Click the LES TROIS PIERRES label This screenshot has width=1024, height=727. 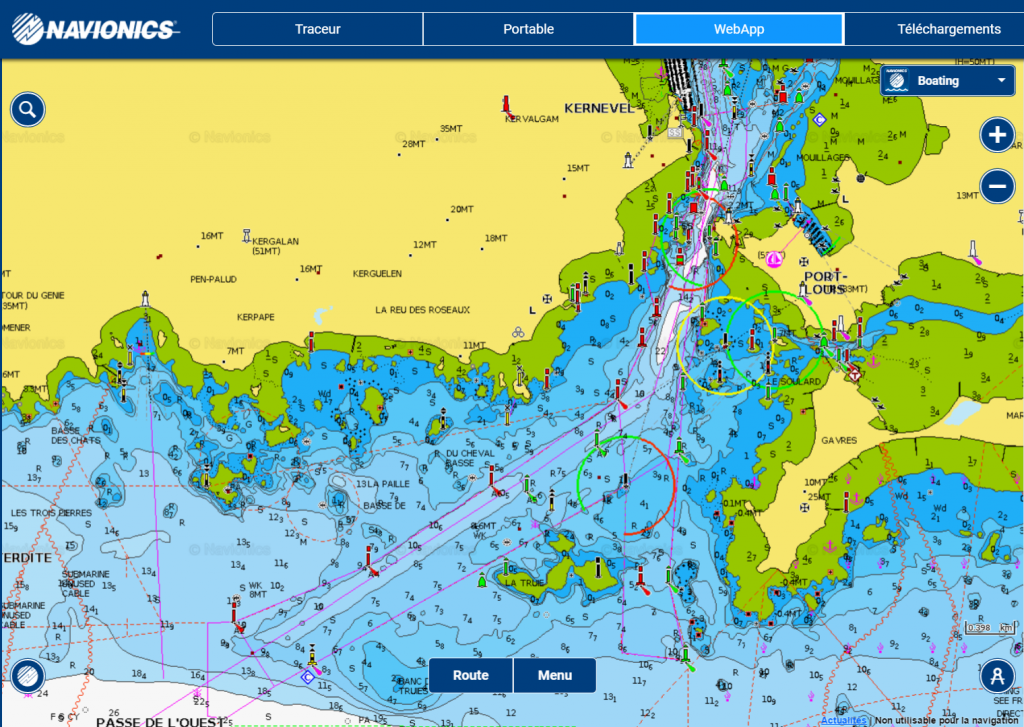(x=52, y=513)
